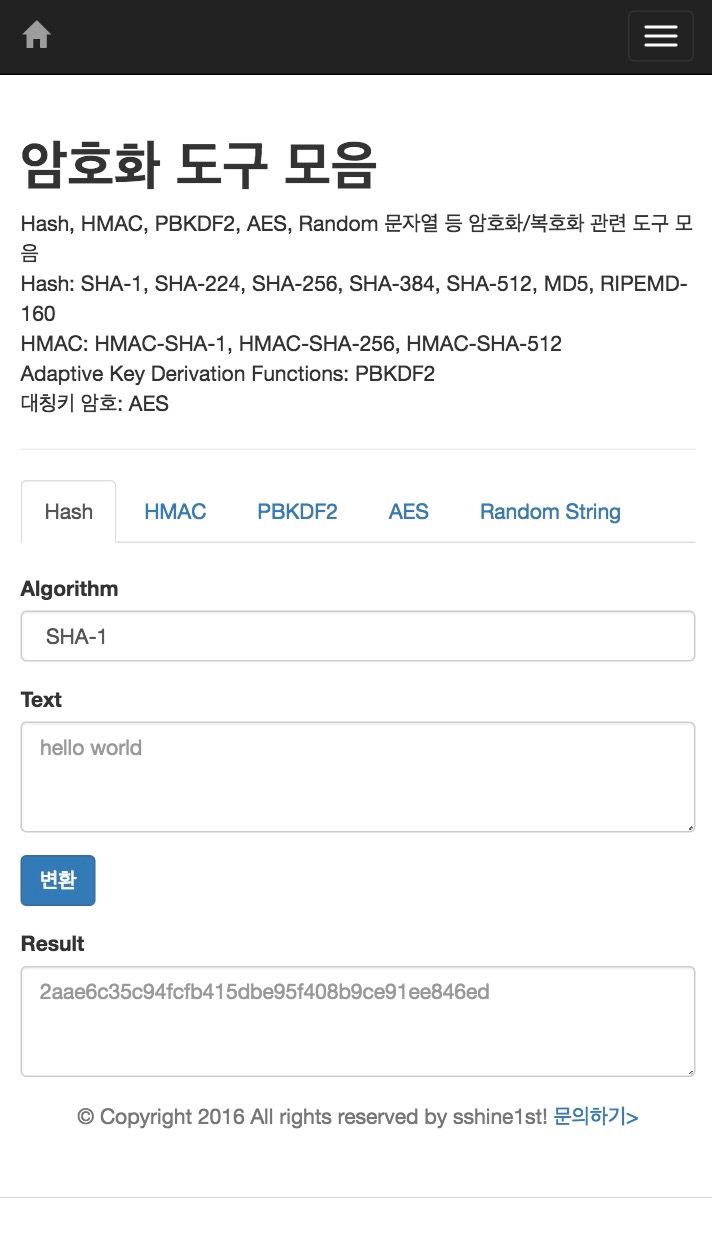Follow the 문의하기 contact link
The image size is (712, 1241).
coord(596,1116)
